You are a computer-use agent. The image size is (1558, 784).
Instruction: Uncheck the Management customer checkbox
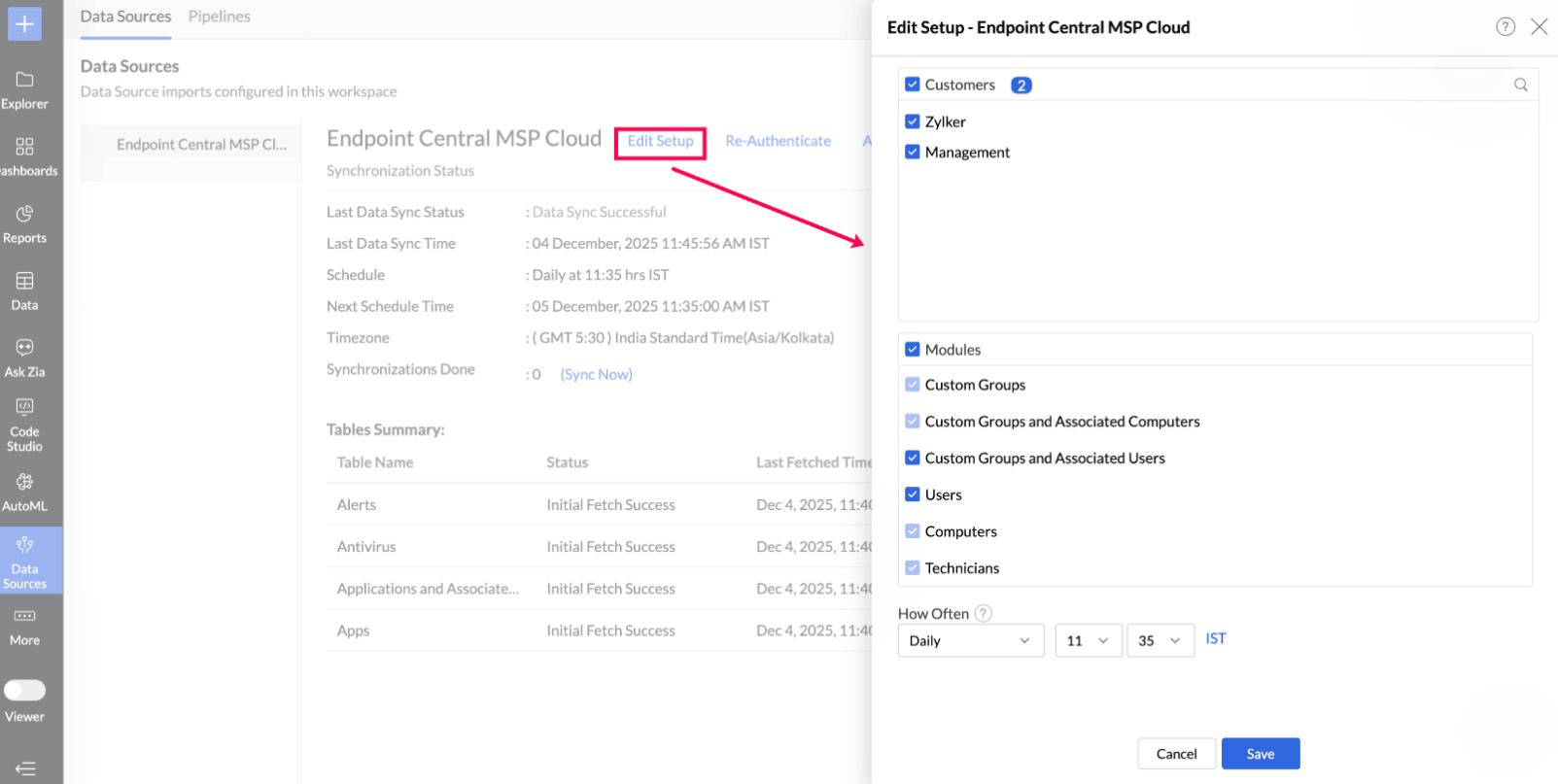coord(912,152)
